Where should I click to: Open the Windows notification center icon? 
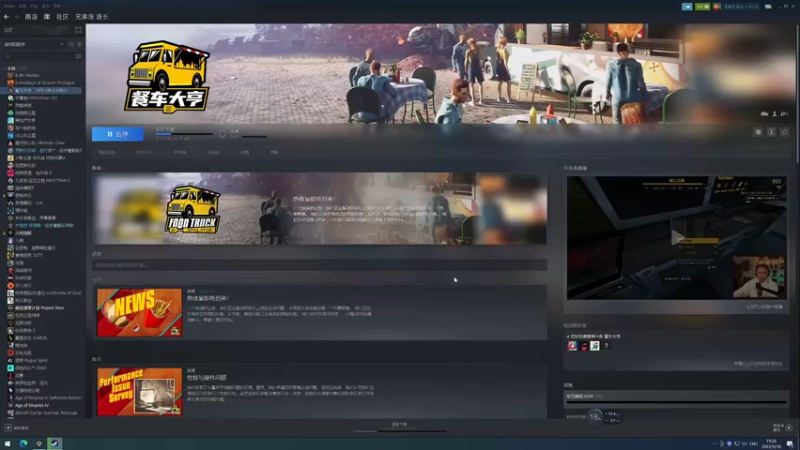tap(790, 443)
